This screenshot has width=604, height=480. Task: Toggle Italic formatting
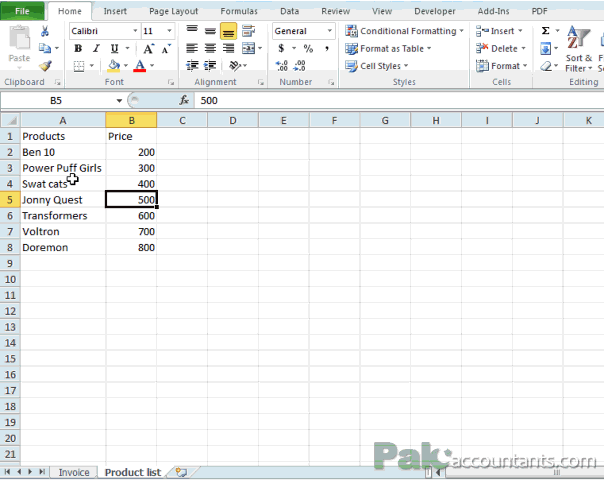tap(96, 49)
